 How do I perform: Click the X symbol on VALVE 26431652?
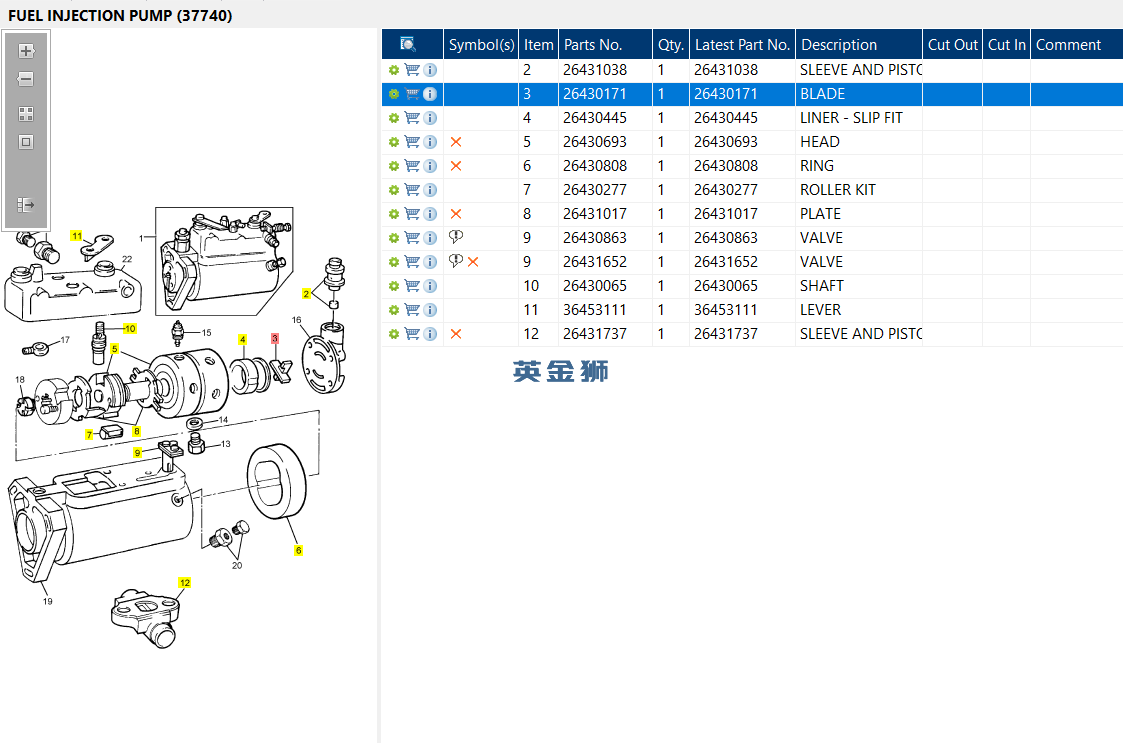(473, 262)
